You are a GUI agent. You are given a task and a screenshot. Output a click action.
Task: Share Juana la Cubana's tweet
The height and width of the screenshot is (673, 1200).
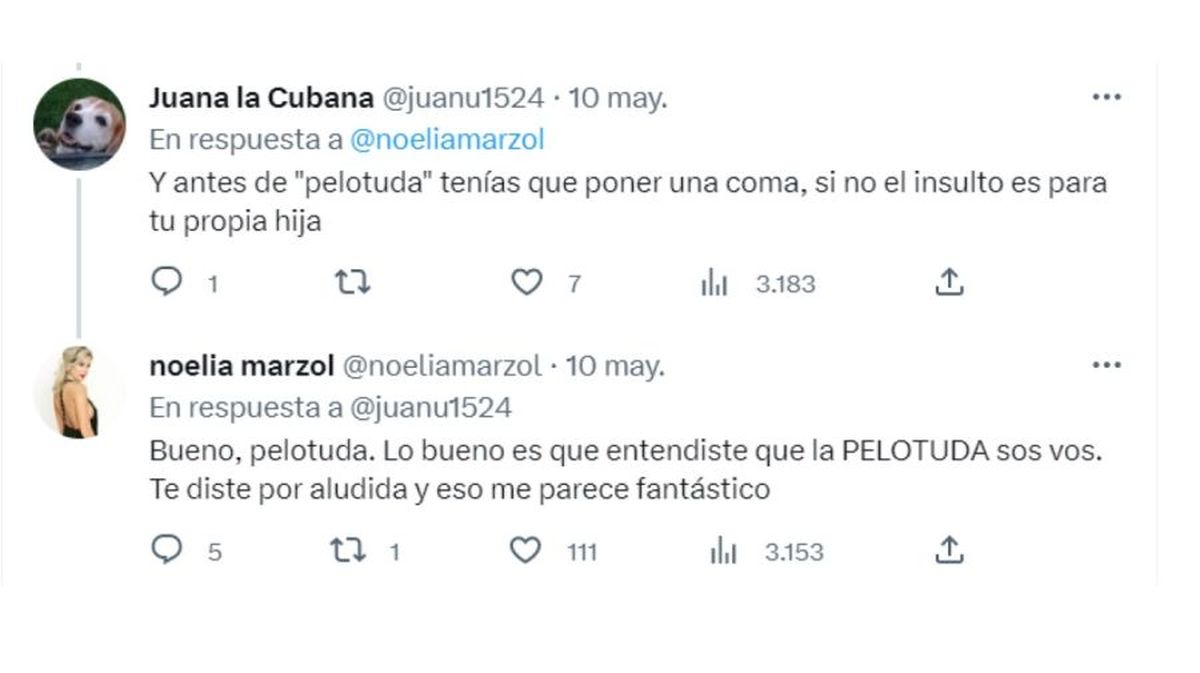[x=948, y=284]
